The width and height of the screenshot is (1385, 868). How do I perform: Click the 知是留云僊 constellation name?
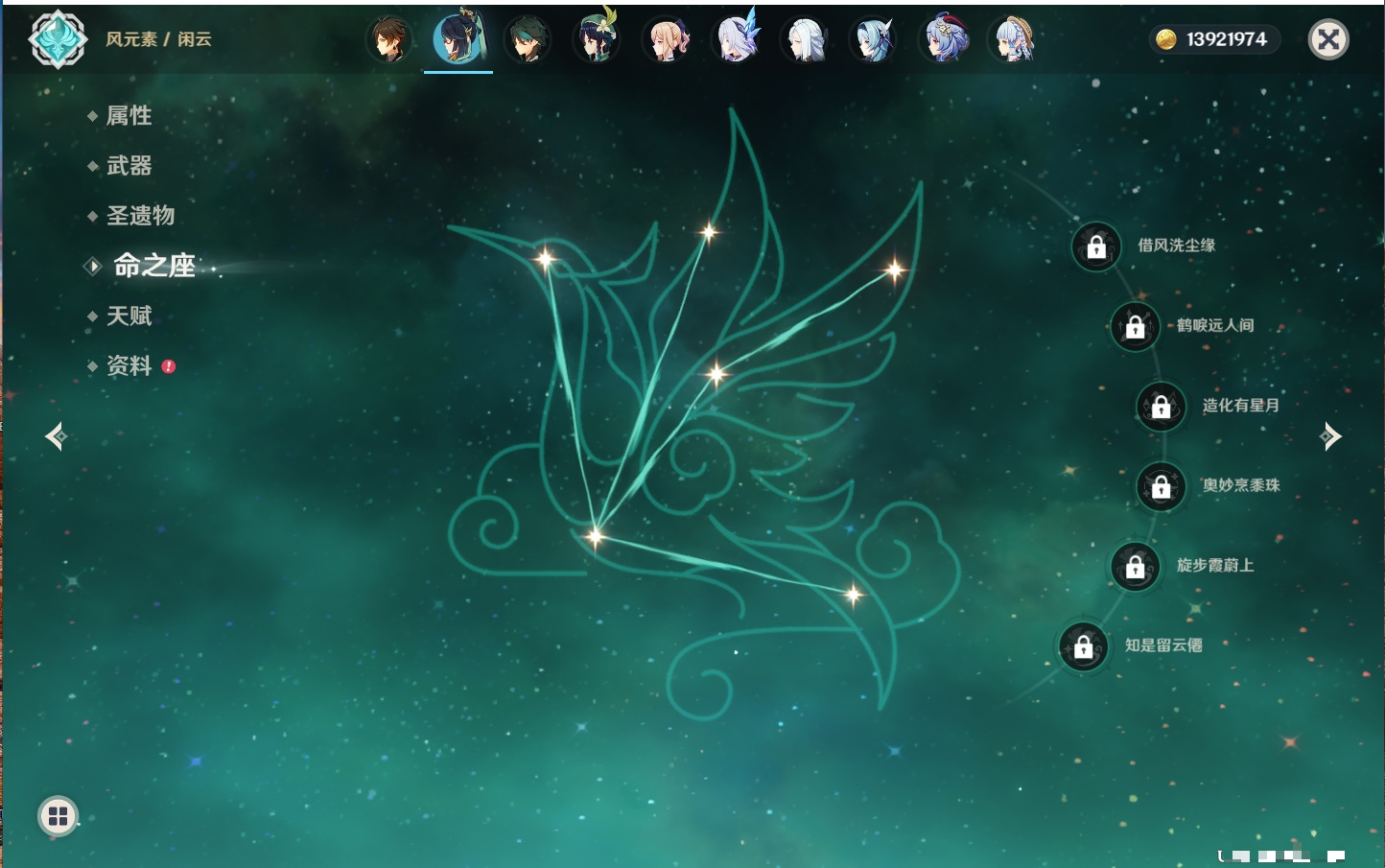click(1163, 645)
